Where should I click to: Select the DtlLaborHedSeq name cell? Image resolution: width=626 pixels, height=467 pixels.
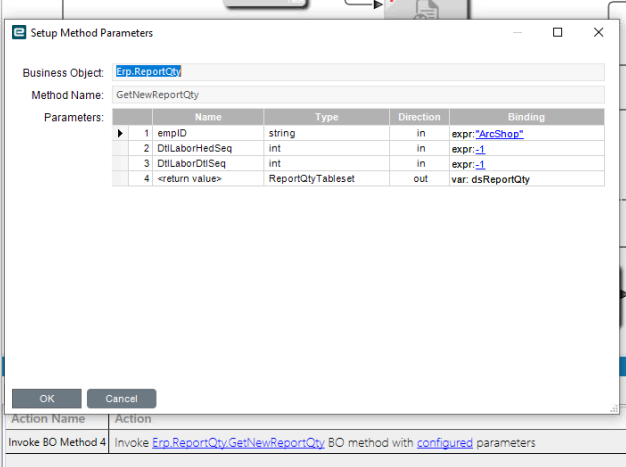tap(208, 148)
